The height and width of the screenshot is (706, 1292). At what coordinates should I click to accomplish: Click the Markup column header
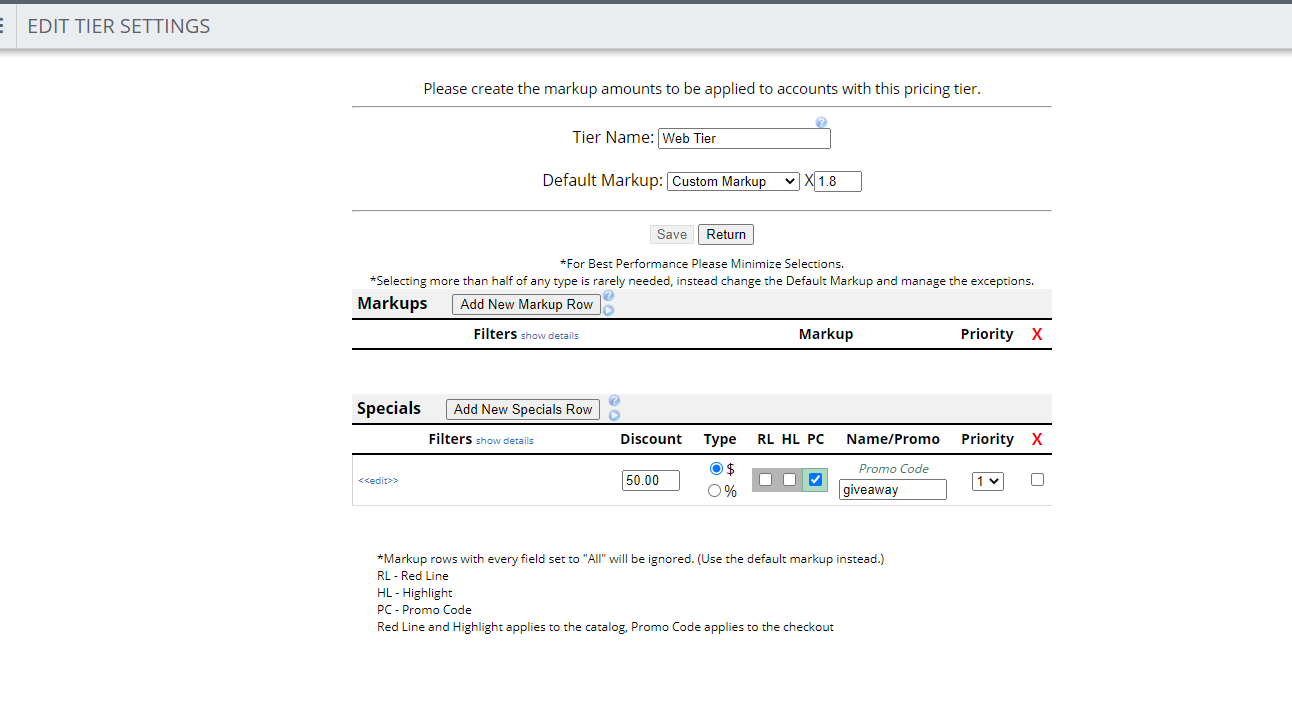[x=826, y=334]
